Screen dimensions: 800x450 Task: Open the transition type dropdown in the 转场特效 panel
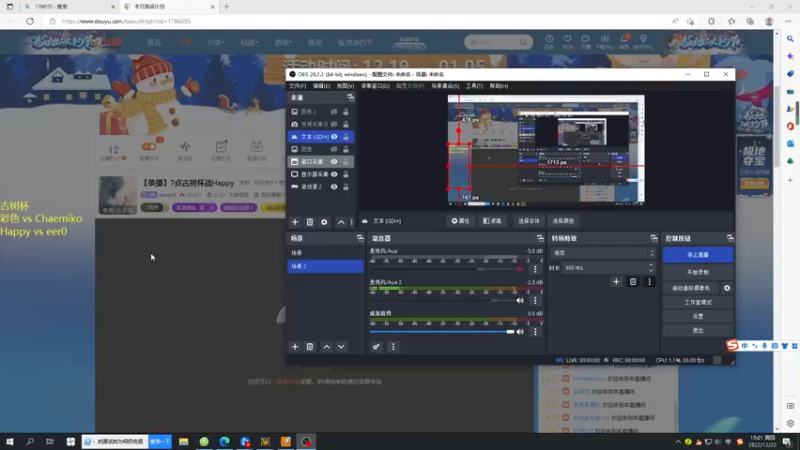tap(603, 253)
